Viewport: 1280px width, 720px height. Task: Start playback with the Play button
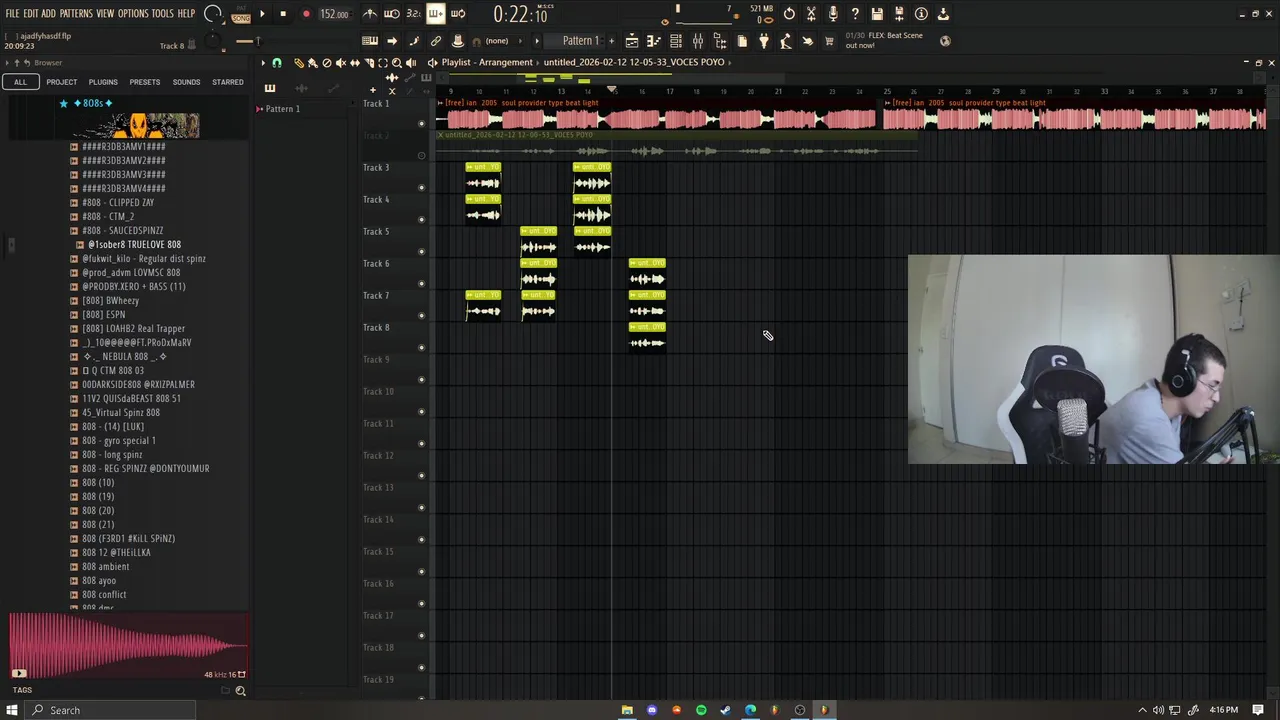click(x=262, y=14)
